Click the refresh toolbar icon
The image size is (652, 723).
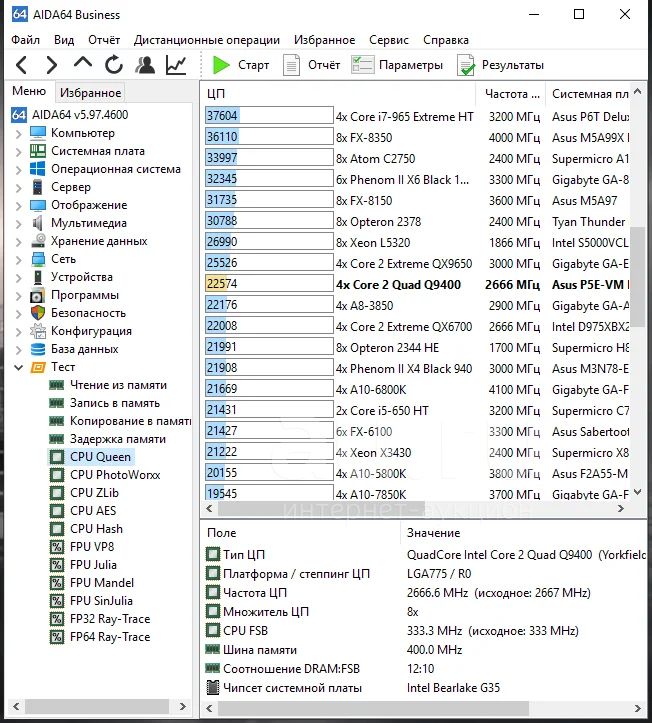click(113, 65)
